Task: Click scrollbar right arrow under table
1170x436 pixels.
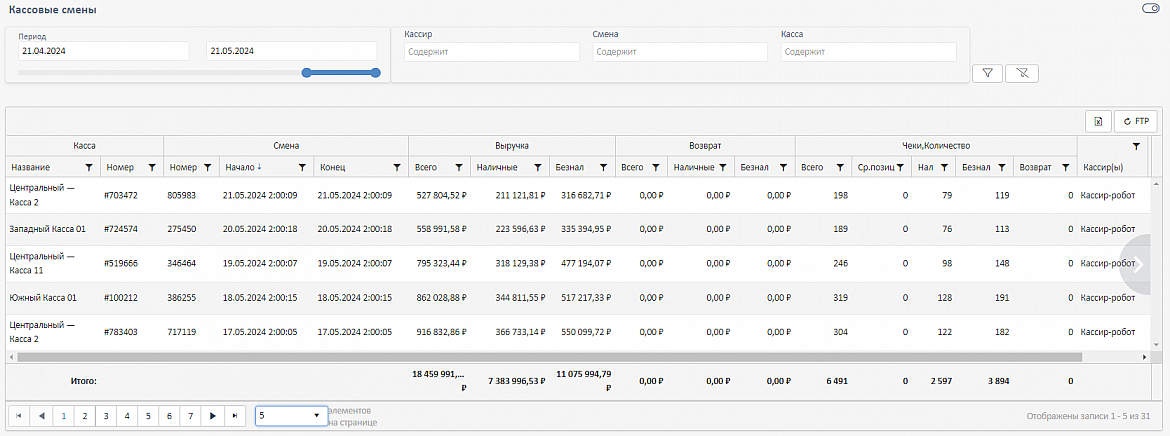Action: click(x=1146, y=358)
